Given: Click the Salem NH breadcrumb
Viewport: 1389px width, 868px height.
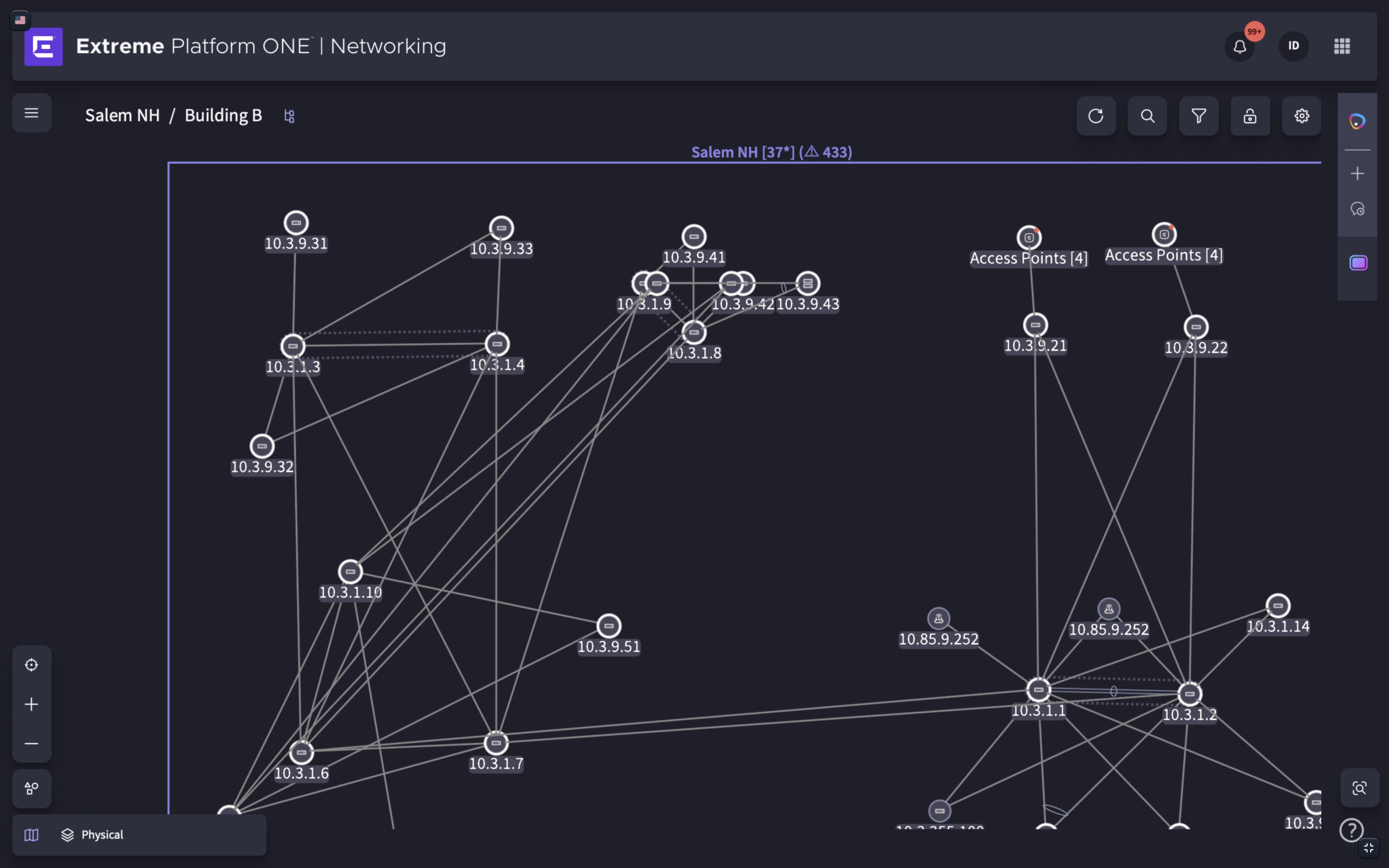Looking at the screenshot, I should (122, 116).
